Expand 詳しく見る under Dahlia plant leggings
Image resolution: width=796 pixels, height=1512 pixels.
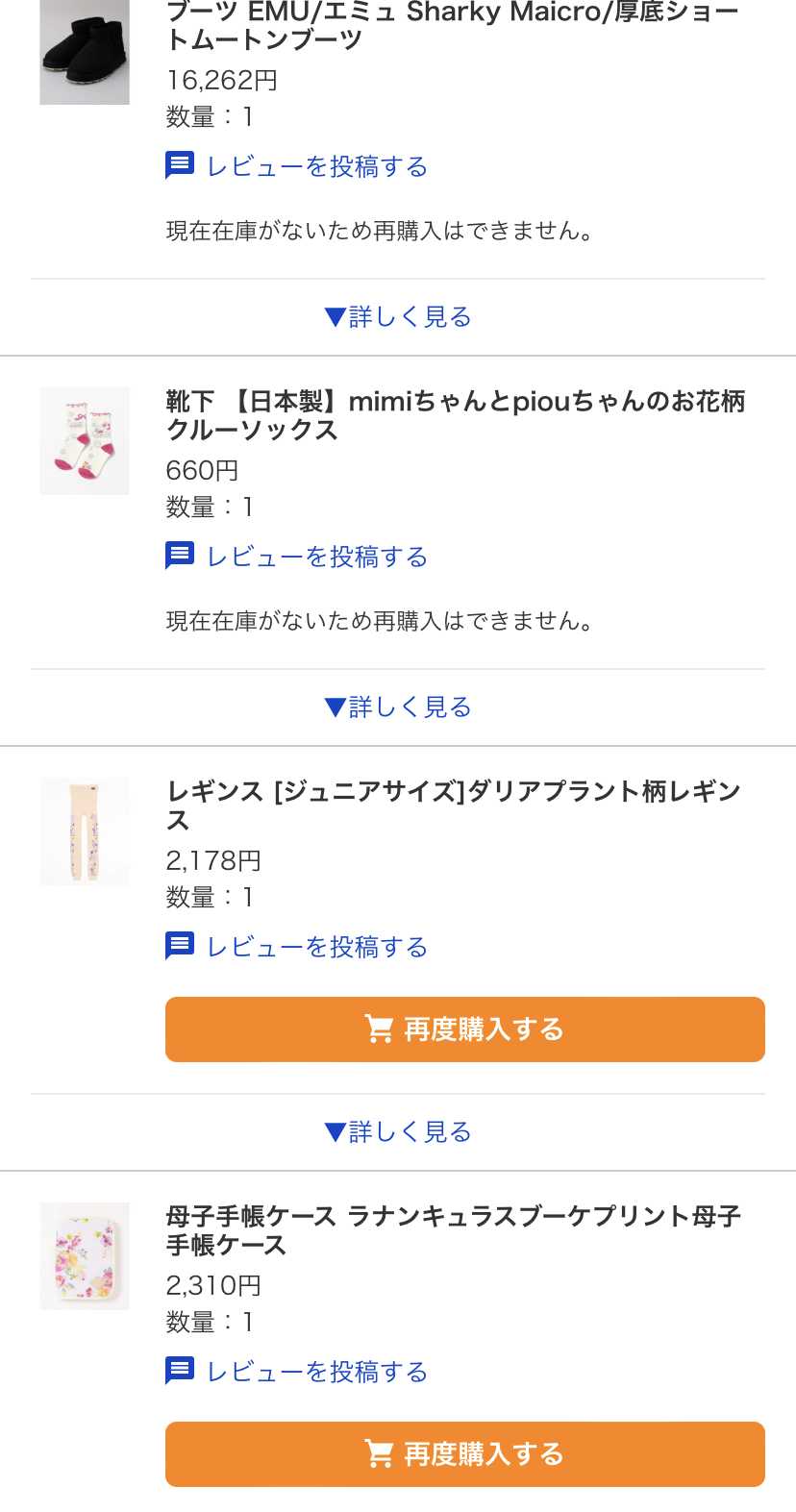[398, 1132]
